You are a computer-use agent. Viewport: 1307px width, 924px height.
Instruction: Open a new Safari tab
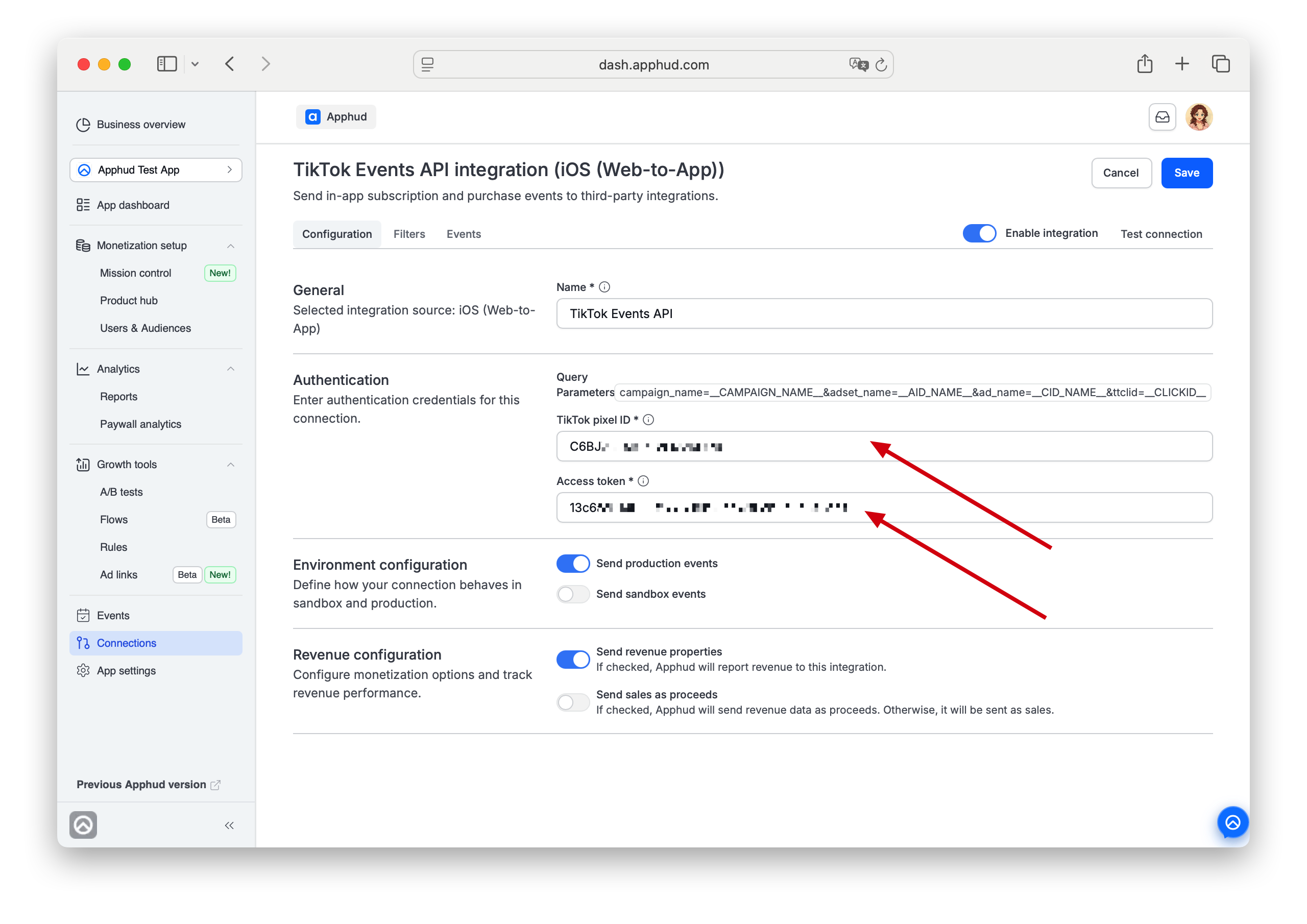pyautogui.click(x=1182, y=64)
